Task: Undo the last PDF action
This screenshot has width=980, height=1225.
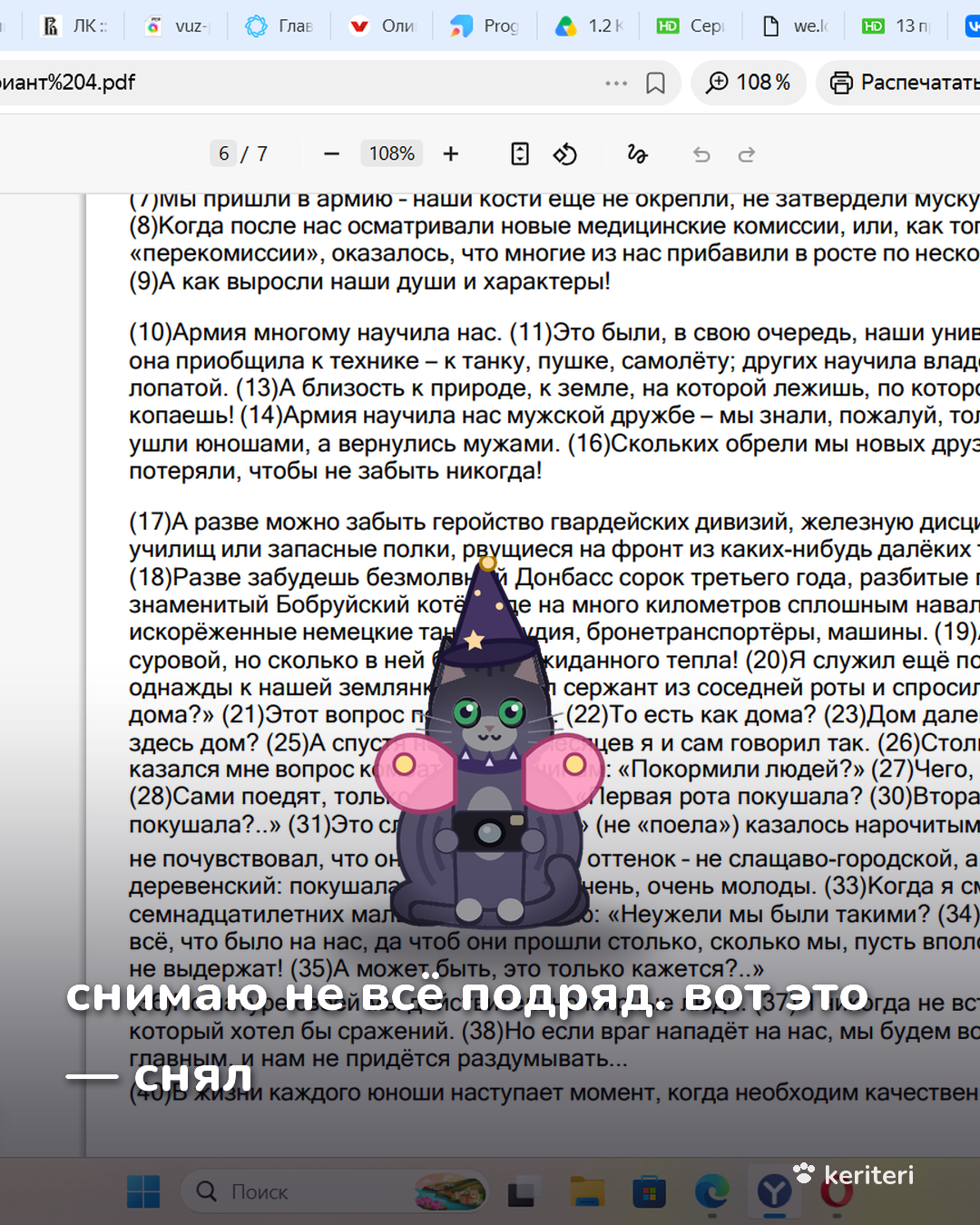Action: pyautogui.click(x=701, y=155)
